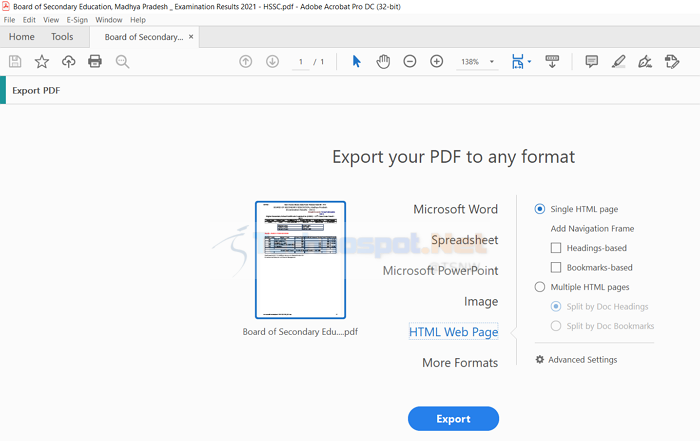Click the 138% zoom value field
The width and height of the screenshot is (700, 441).
(470, 62)
